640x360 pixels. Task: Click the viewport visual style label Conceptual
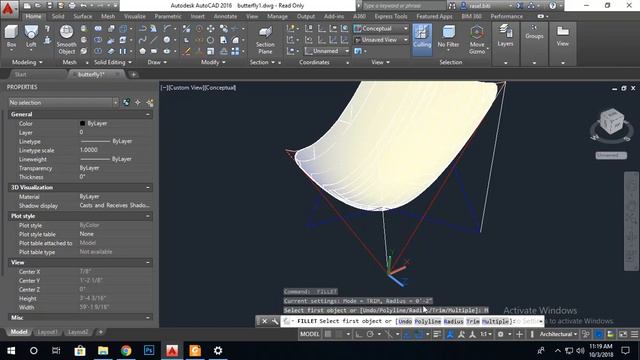[x=220, y=87]
